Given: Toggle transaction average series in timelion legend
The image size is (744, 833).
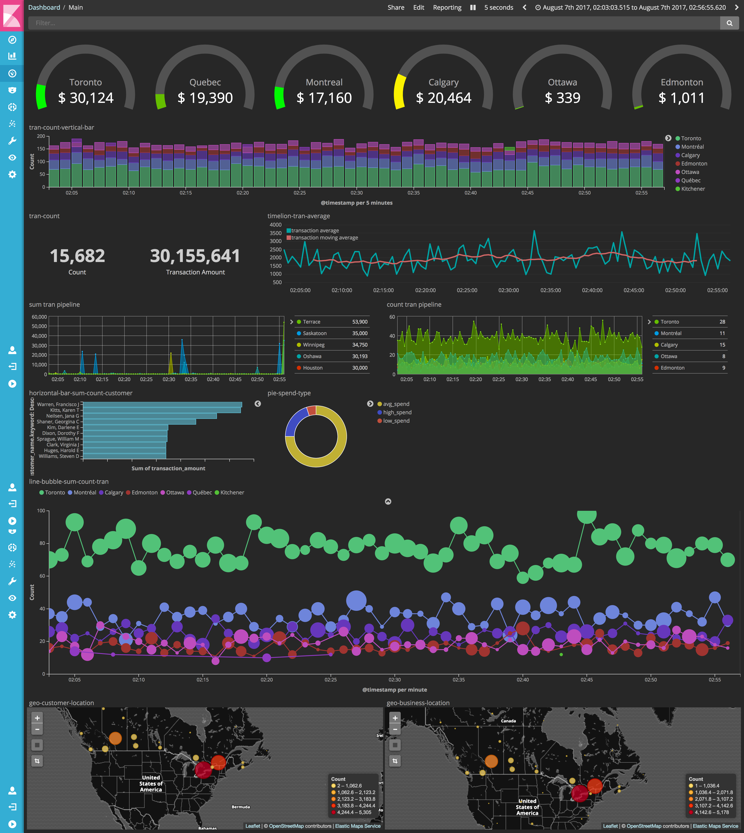Looking at the screenshot, I should point(313,231).
